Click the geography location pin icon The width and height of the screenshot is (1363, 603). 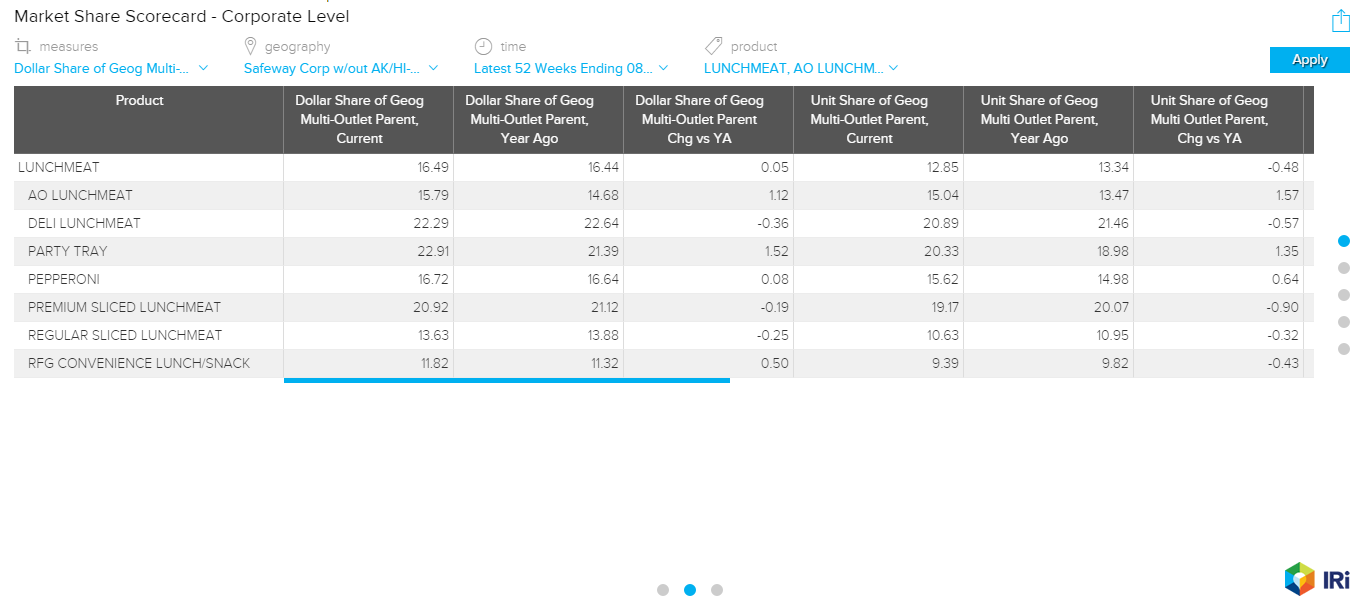point(250,46)
